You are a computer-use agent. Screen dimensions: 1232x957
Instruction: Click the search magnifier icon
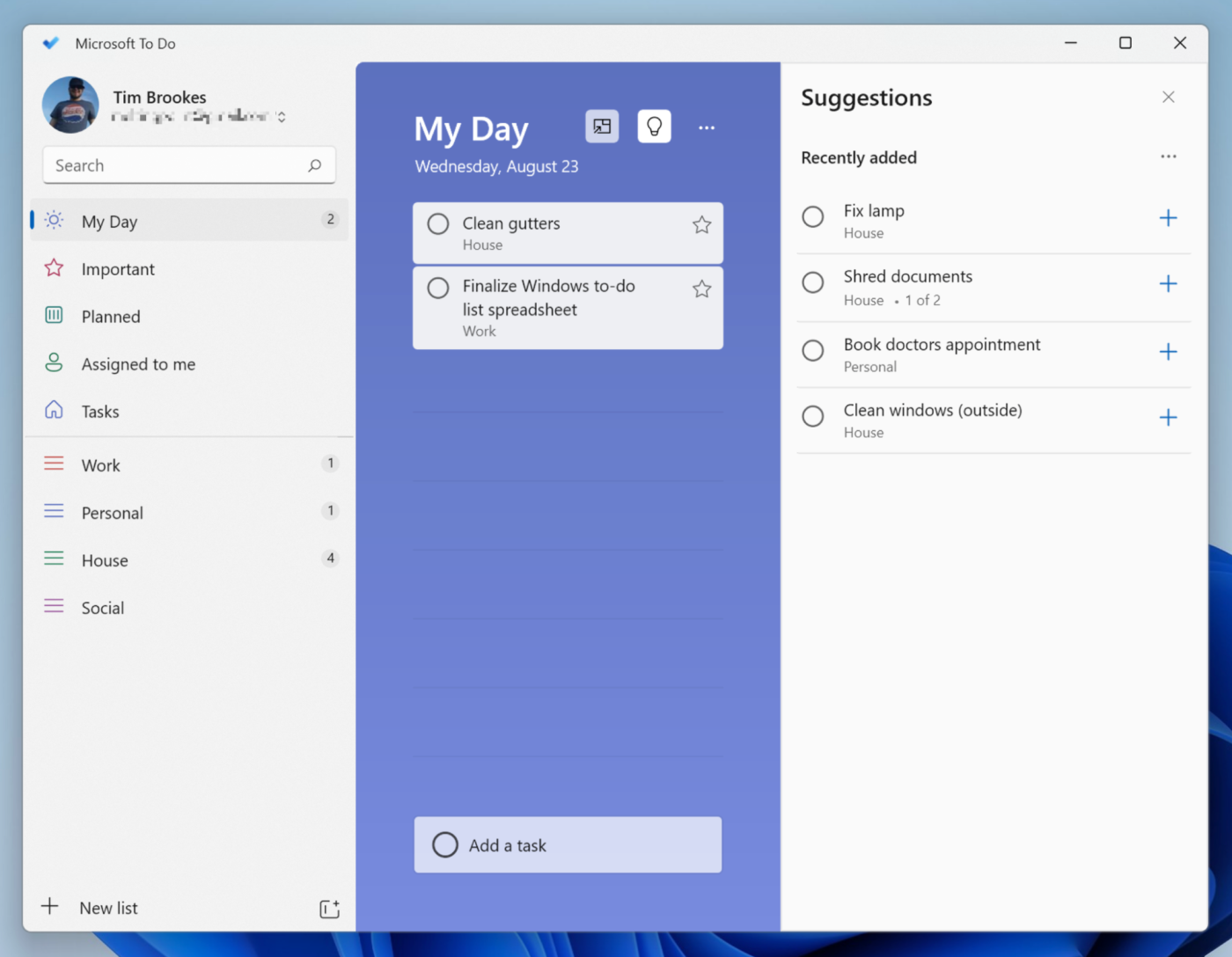[314, 164]
